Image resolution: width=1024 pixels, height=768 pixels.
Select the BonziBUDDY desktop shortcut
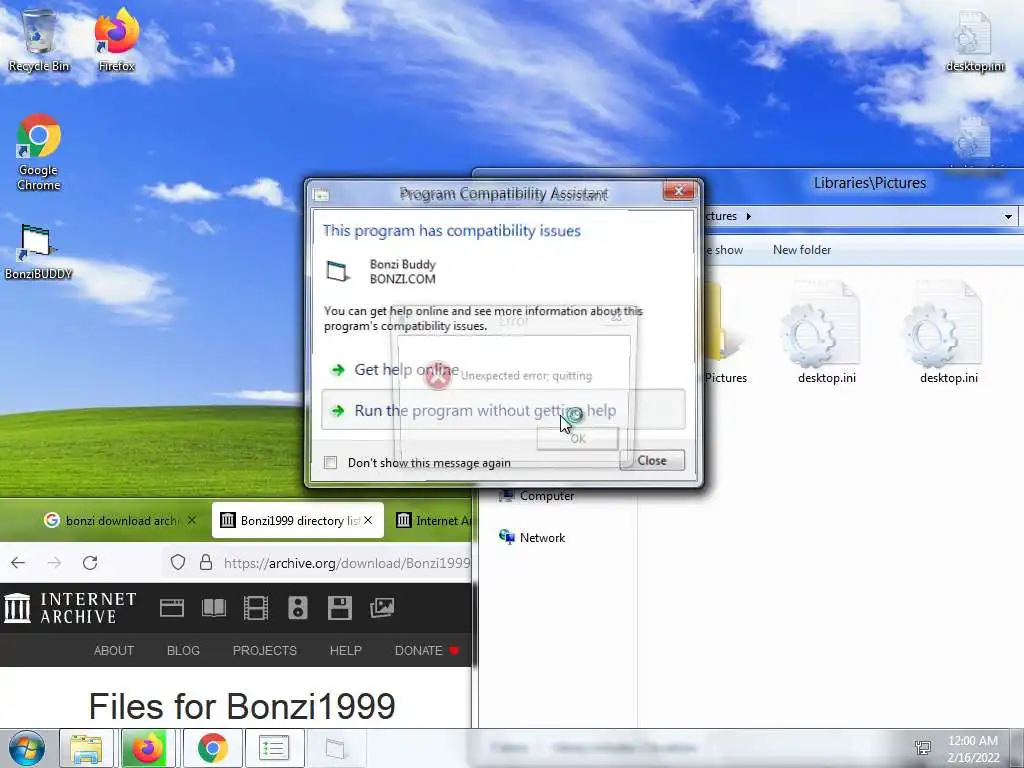[x=38, y=251]
